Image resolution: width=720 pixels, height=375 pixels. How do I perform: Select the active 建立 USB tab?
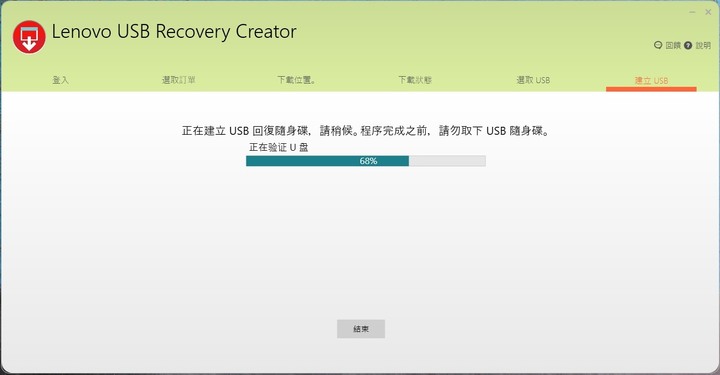click(651, 81)
